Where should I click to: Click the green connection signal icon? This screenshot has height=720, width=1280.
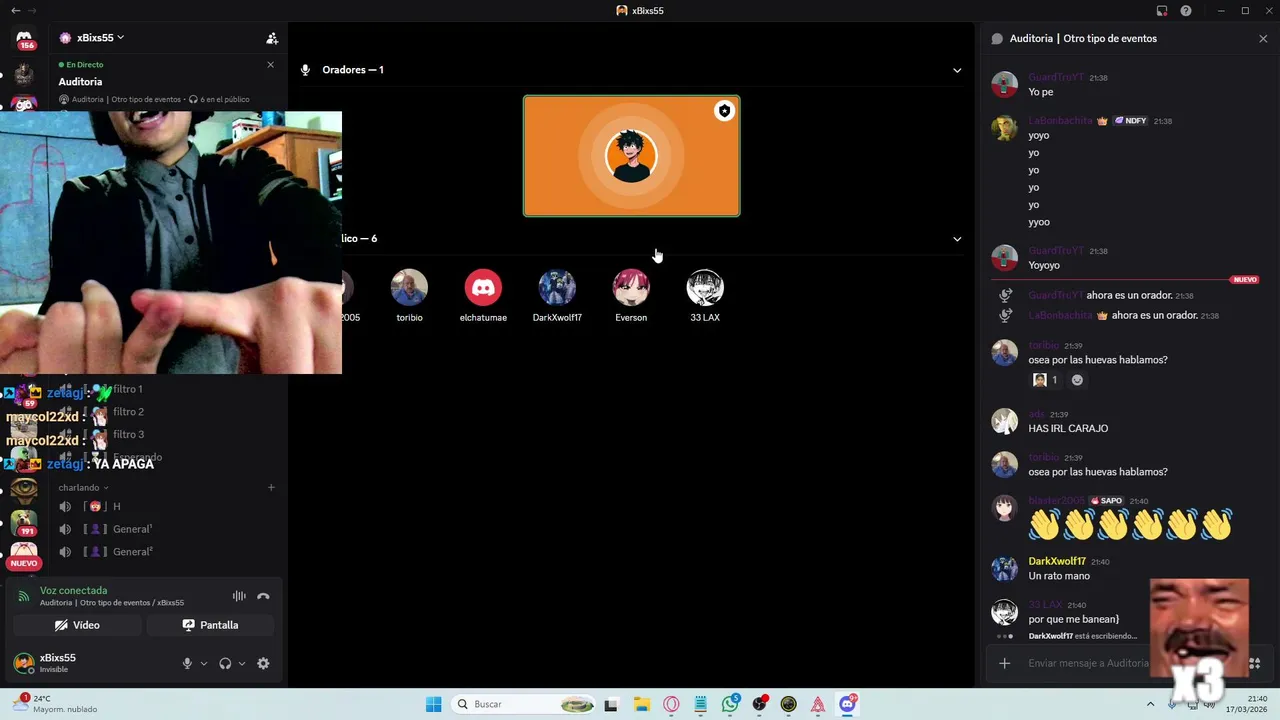pyautogui.click(x=24, y=597)
